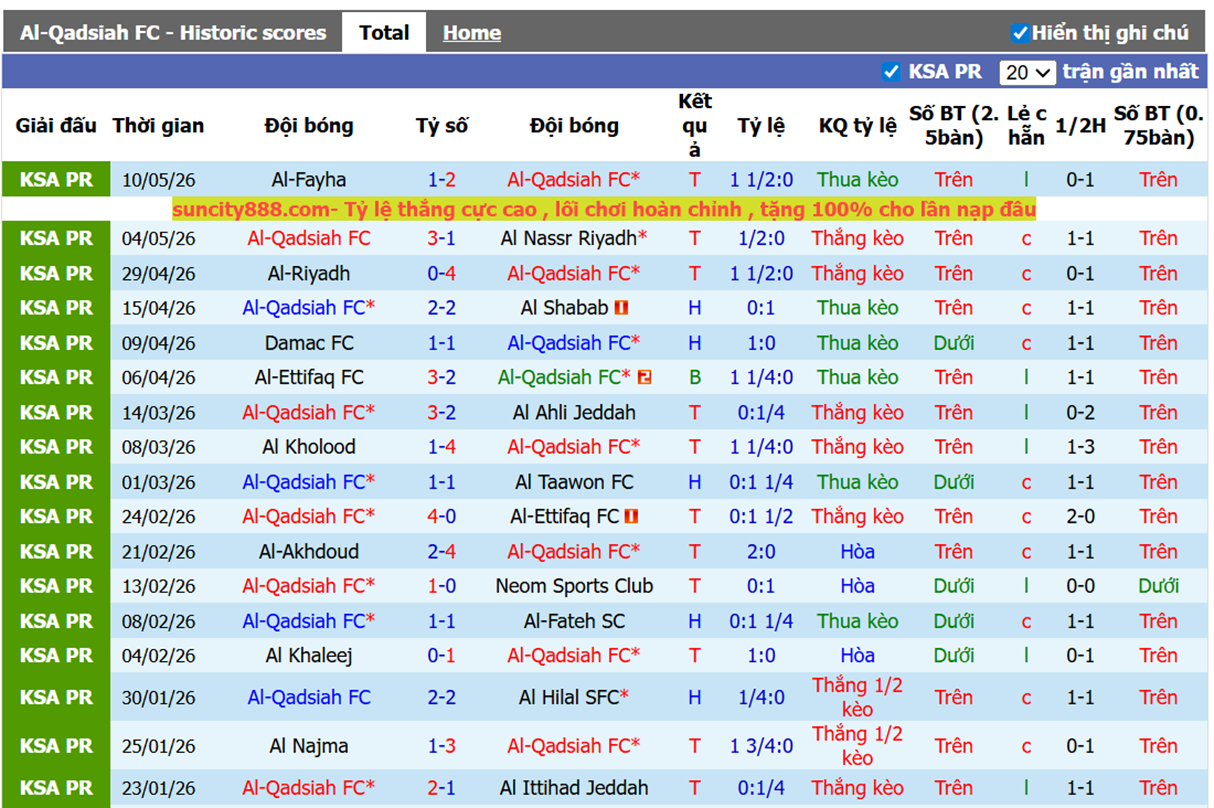The height and width of the screenshot is (808, 1214).
Task: Click the 3-1 score against Al Nassr Riyadh
Action: [x=442, y=238]
